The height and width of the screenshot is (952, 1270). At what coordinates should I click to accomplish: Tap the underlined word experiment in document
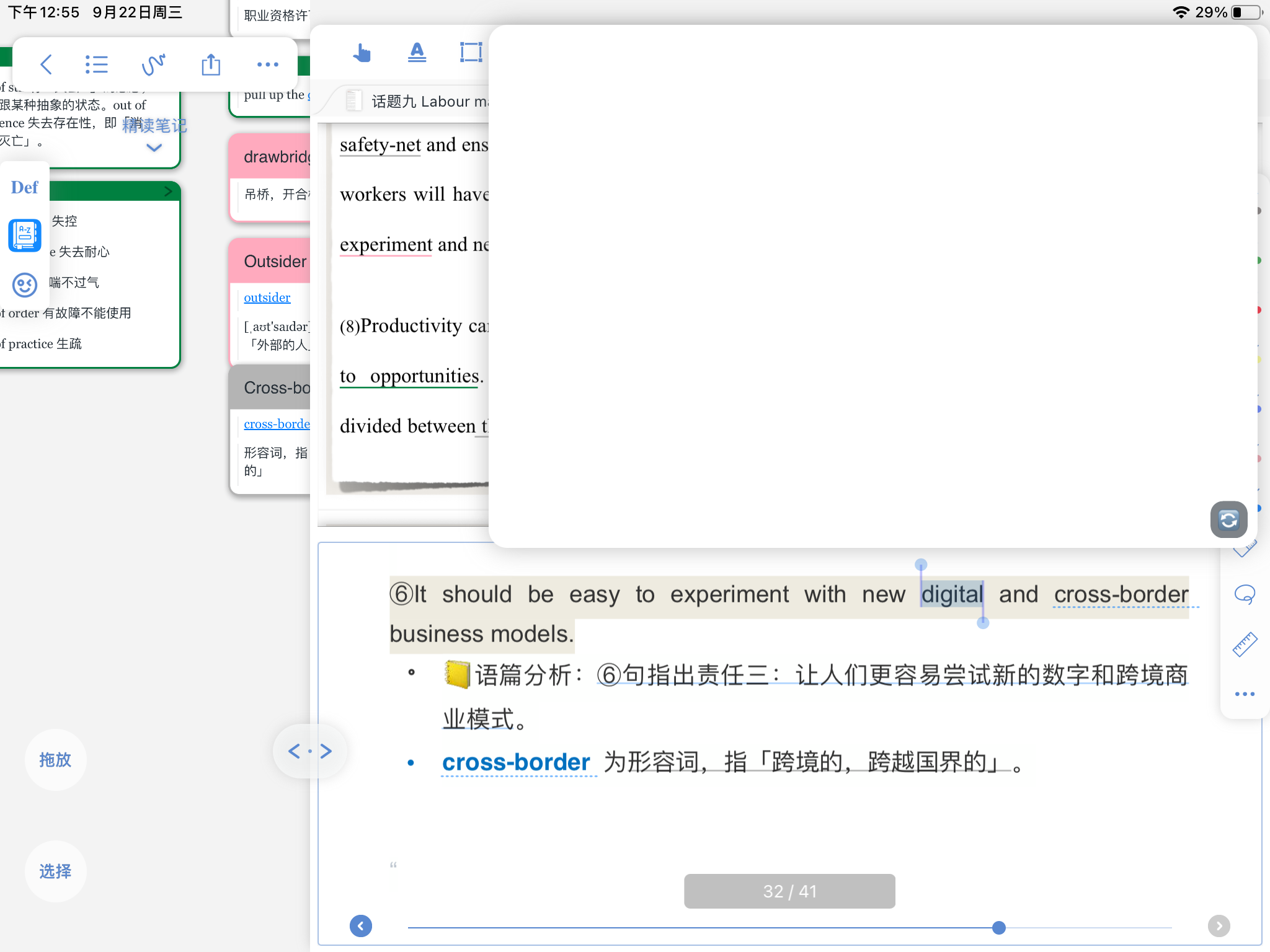tap(386, 245)
